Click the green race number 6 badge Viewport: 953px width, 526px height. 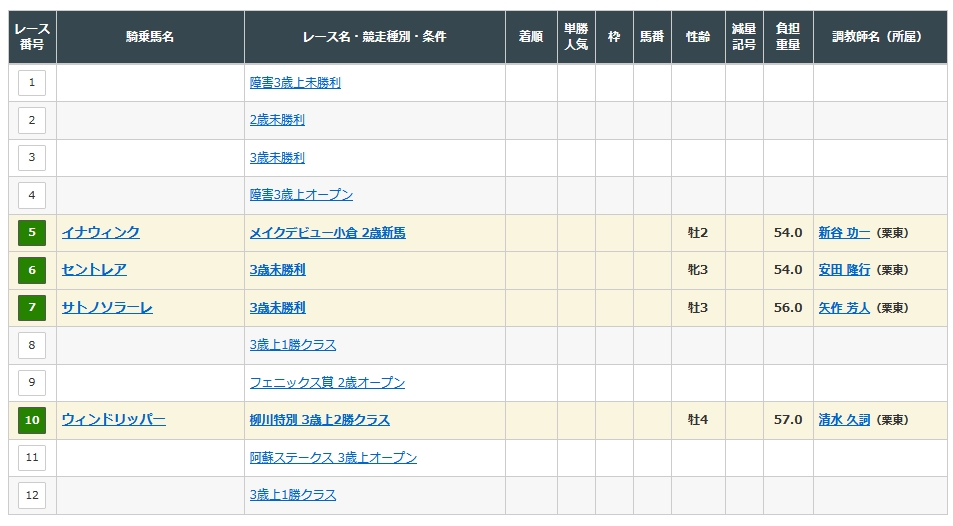[x=31, y=270]
